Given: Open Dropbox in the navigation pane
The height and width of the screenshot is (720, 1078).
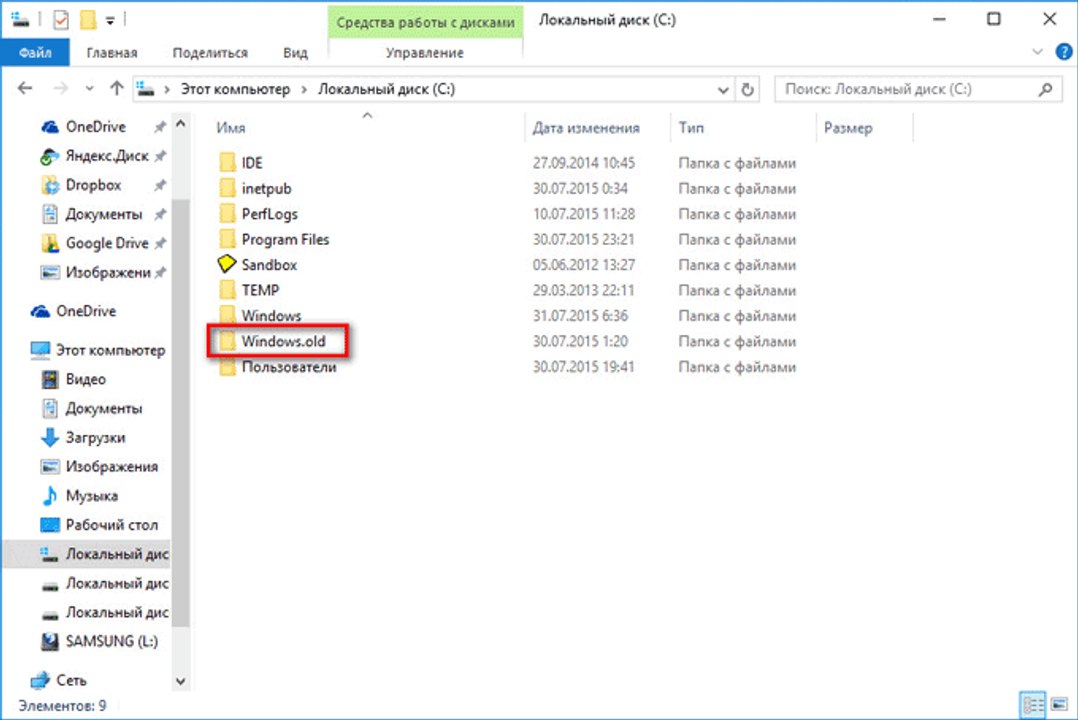Looking at the screenshot, I should point(93,185).
